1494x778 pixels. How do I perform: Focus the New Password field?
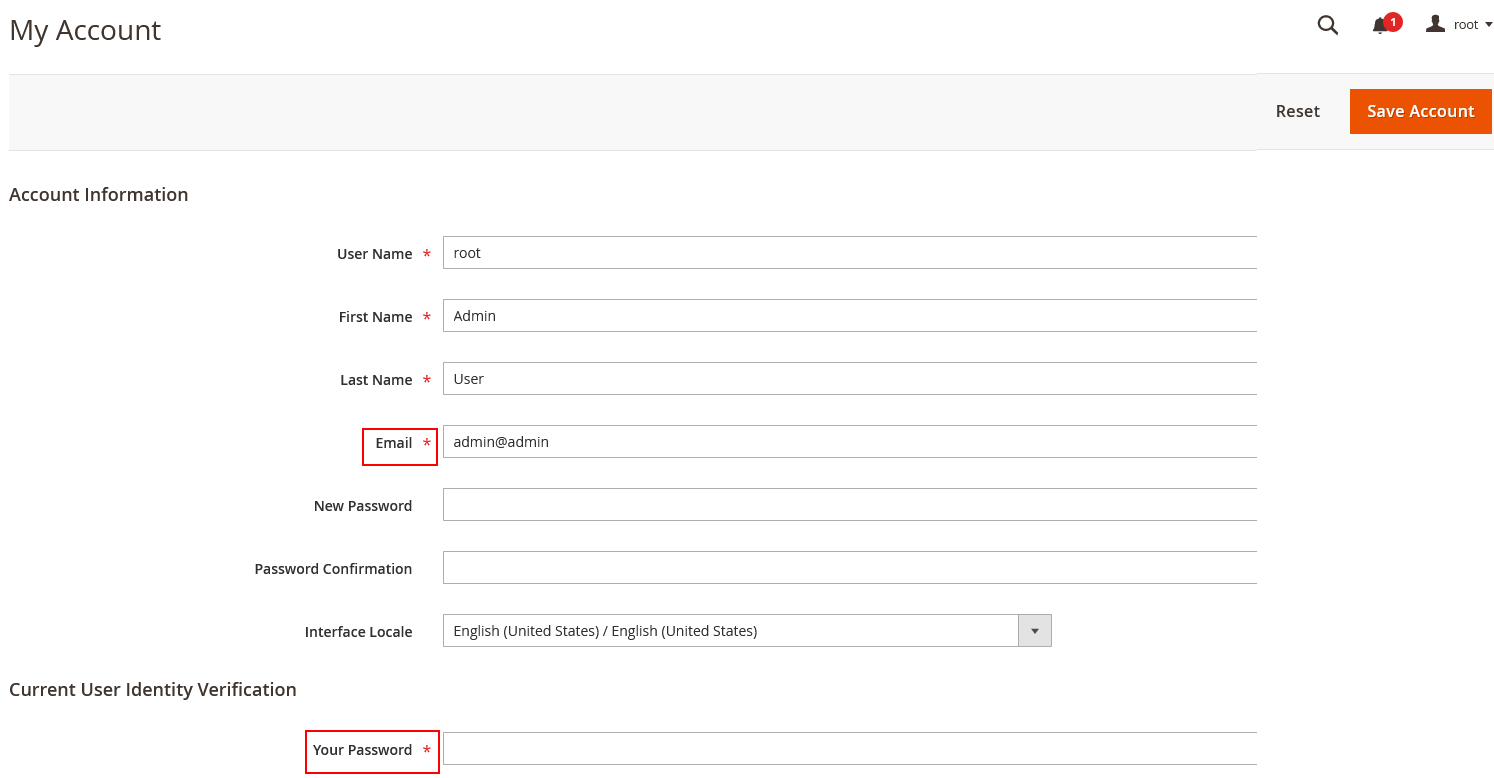pos(849,505)
